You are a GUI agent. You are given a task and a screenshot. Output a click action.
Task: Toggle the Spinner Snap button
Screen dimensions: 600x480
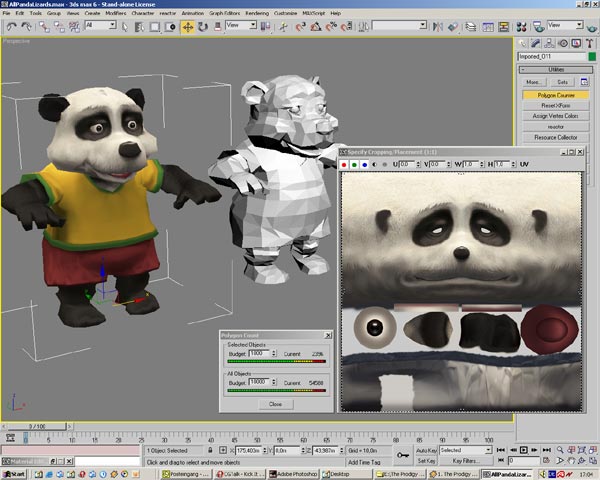click(x=346, y=26)
